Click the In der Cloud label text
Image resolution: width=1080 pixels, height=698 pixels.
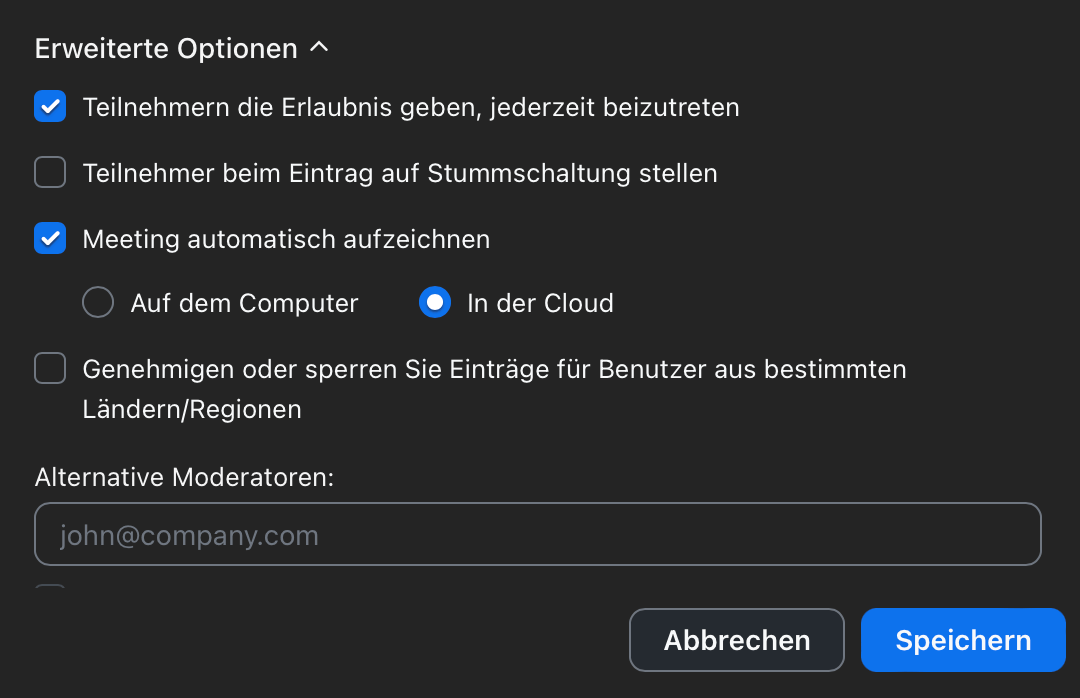click(540, 303)
